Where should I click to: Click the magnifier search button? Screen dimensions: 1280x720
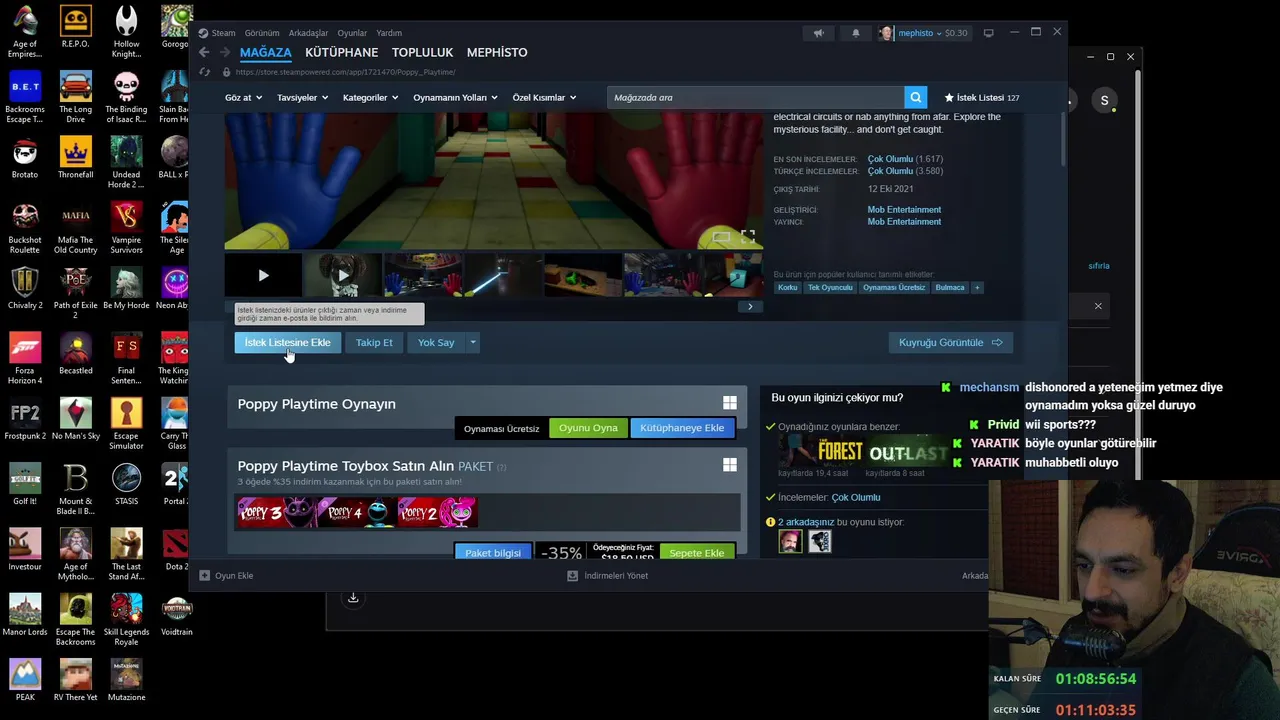click(x=915, y=97)
